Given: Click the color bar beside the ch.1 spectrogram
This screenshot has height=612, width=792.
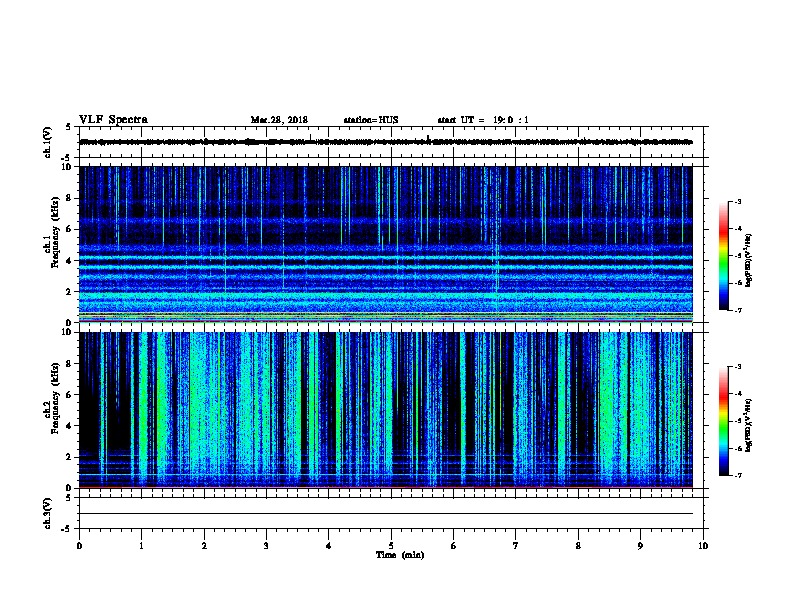Looking at the screenshot, I should 723,256.
